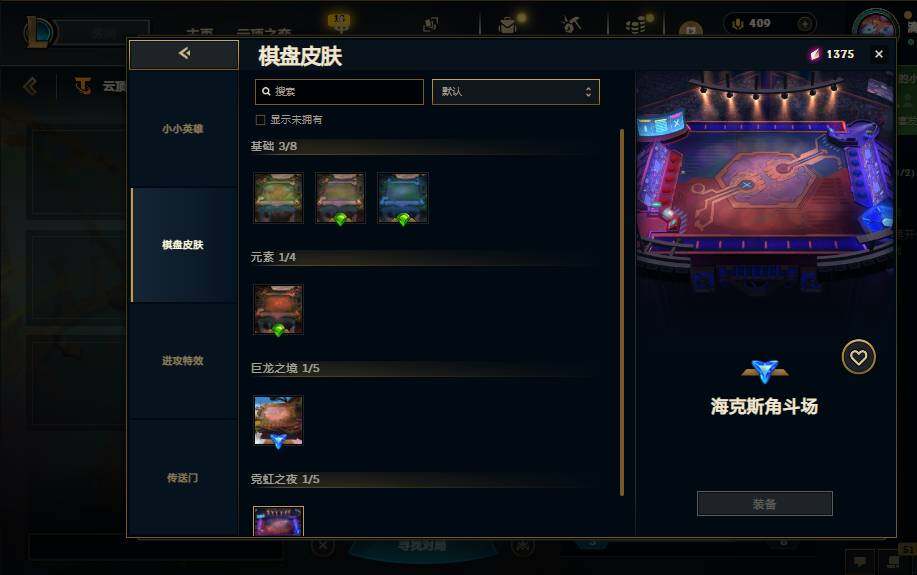Switch to the 进攻特效 tab

(x=183, y=361)
